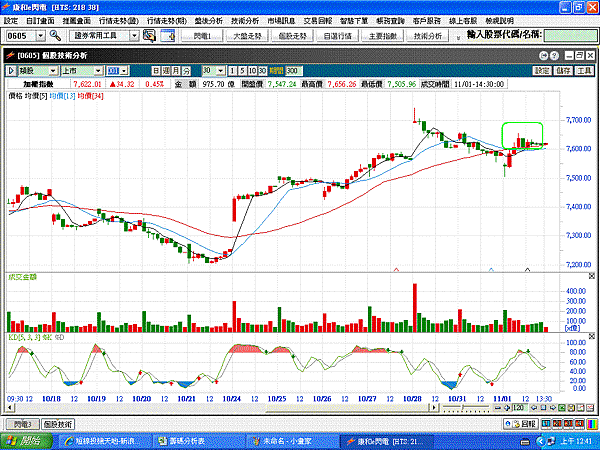Close the volume sub-panel with its X
600x450 pixels.
pos(592,276)
